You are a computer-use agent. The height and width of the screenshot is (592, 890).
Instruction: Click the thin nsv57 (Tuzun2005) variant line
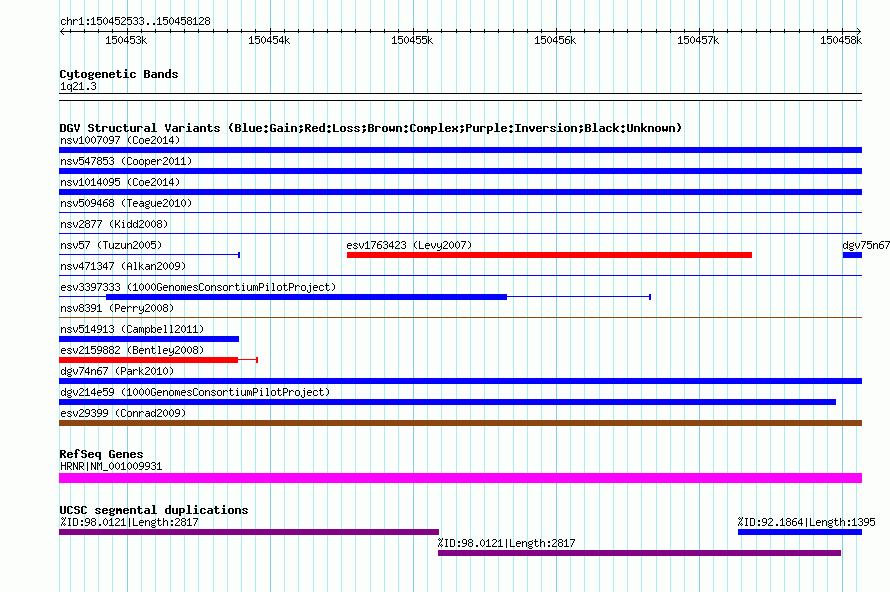pos(149,255)
